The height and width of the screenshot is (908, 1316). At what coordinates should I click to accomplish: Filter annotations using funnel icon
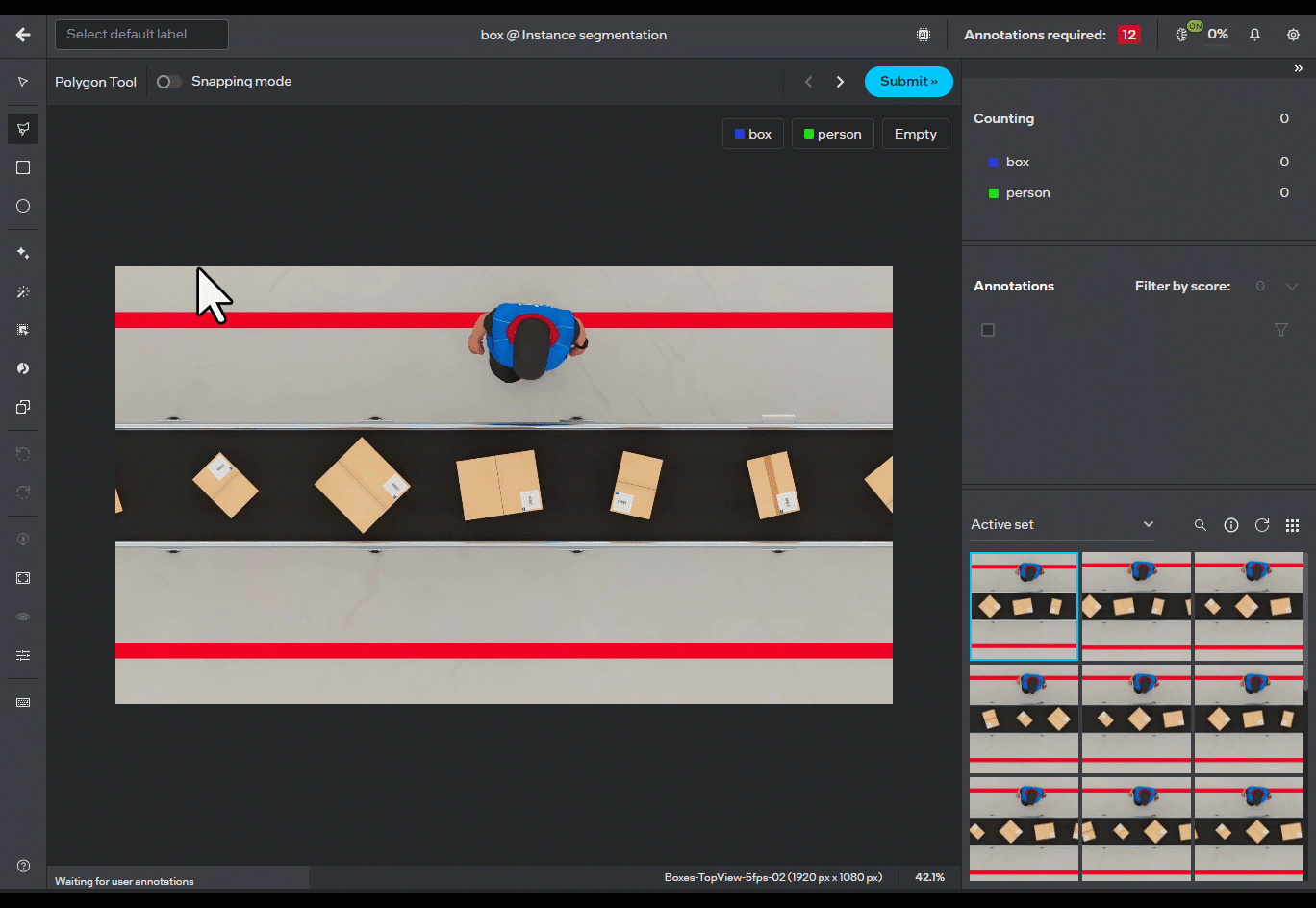tap(1281, 330)
